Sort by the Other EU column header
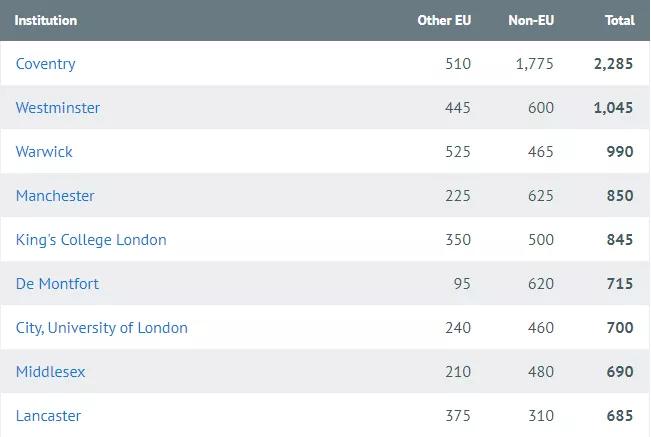The image size is (651, 437). coord(444,20)
